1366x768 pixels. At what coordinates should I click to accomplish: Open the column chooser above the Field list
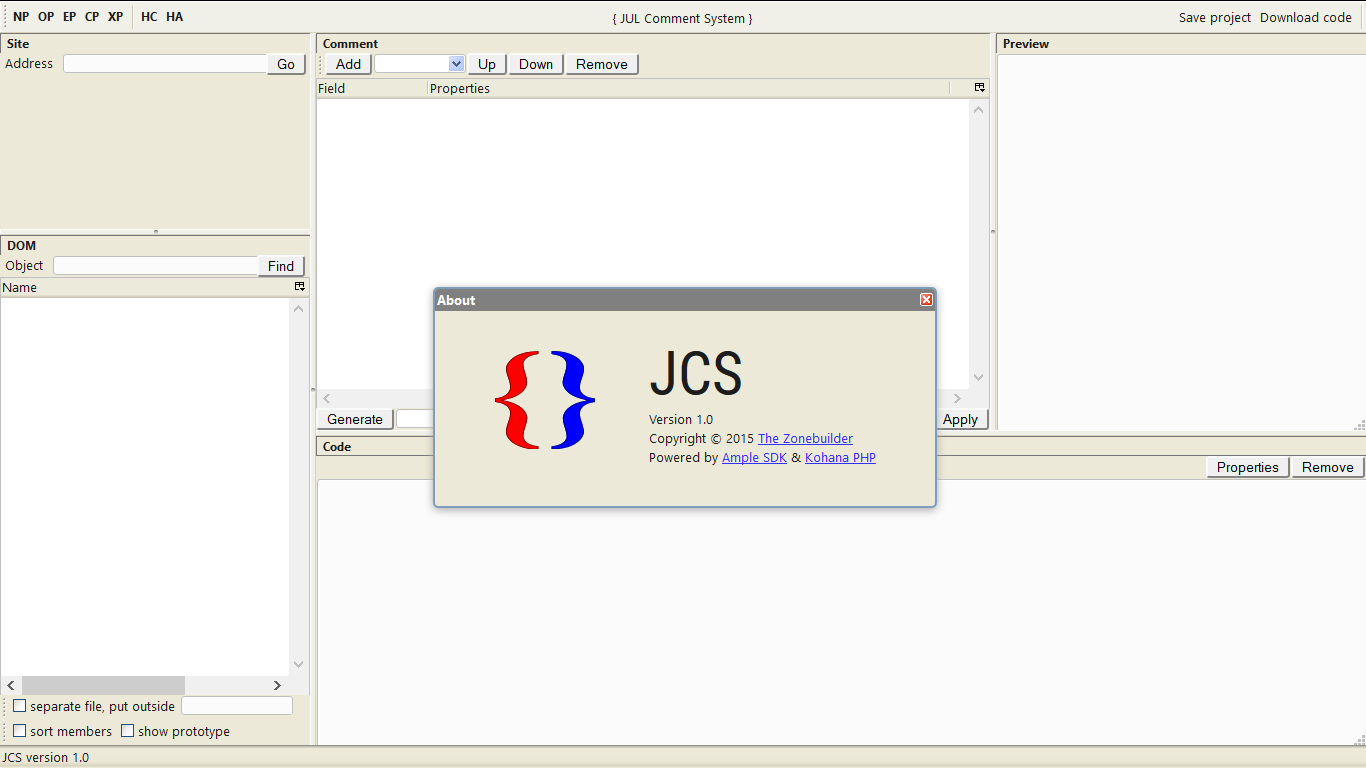pyautogui.click(x=979, y=88)
